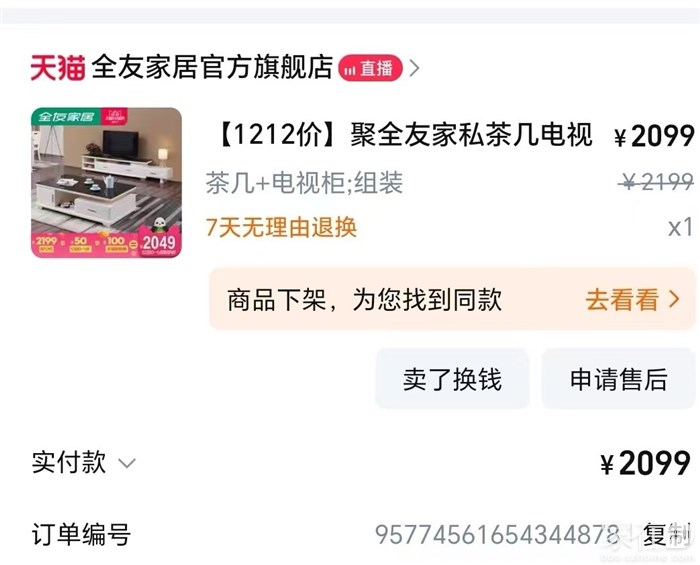Tap 去看看 link
This screenshot has width=700, height=565.
coord(622,299)
